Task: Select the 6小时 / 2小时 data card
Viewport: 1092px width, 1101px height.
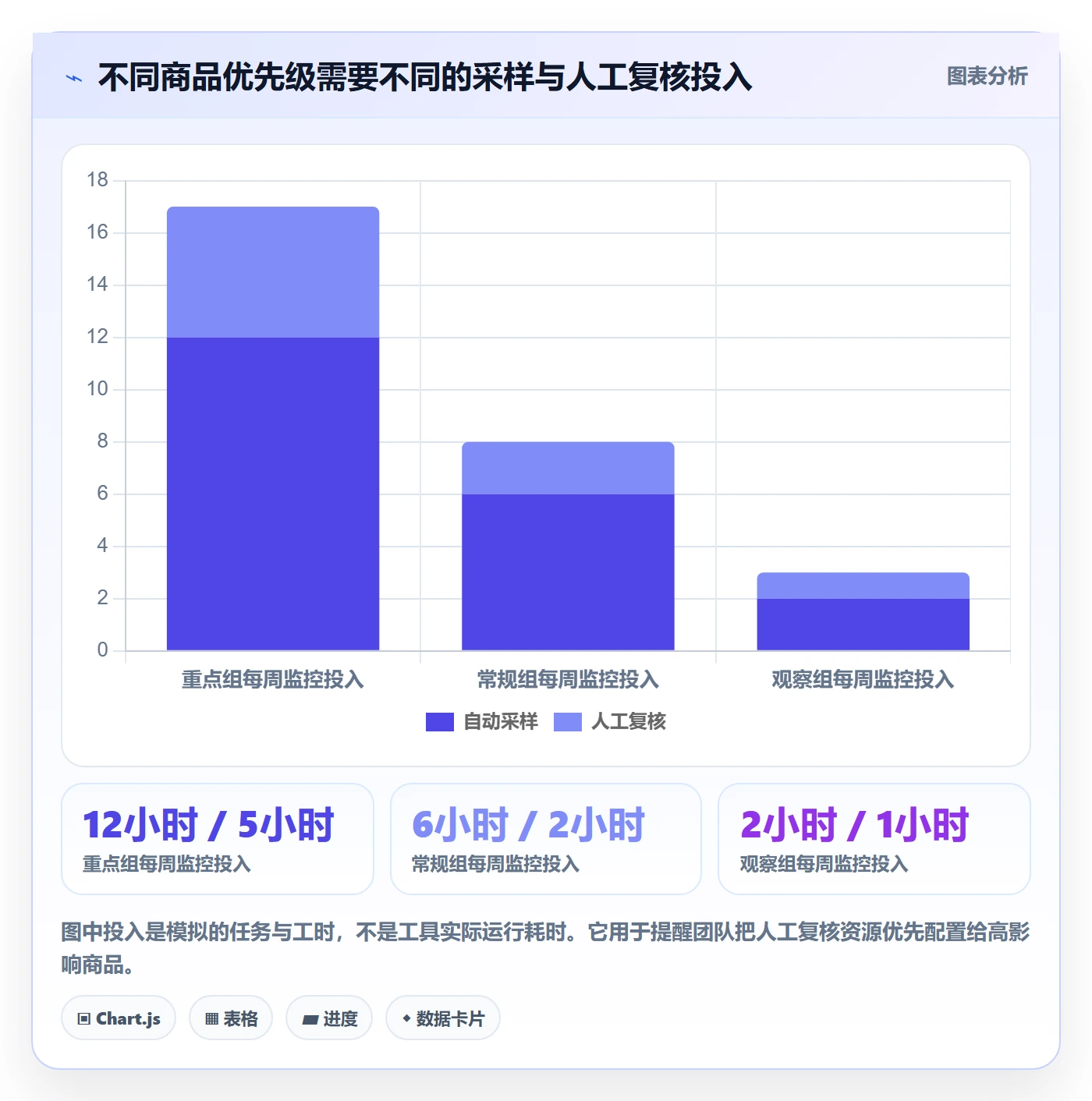Action: [546, 839]
